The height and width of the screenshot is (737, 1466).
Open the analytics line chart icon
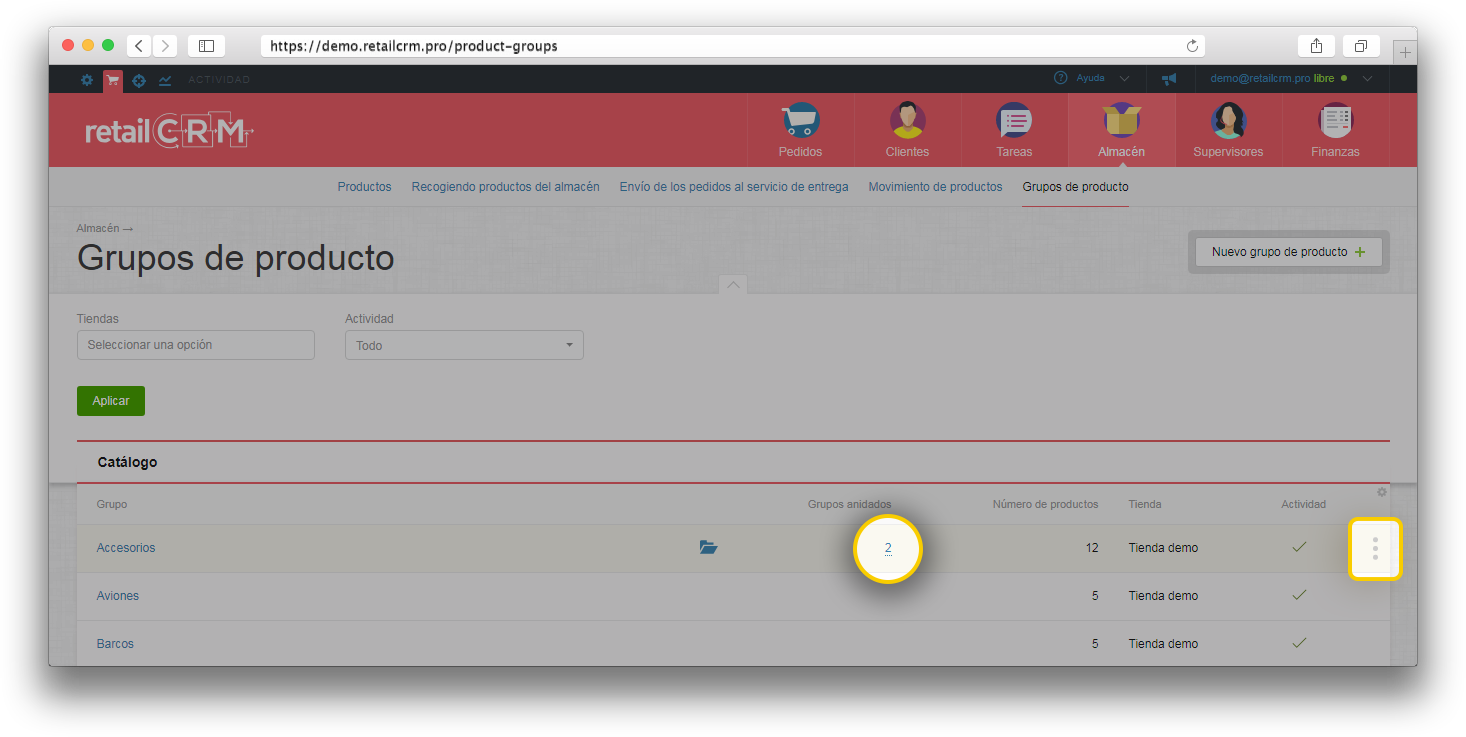point(165,79)
